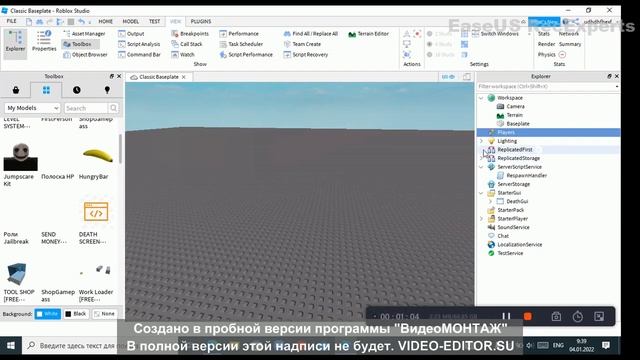The image size is (640, 360).
Task: Collapse the ServerScriptService node
Action: point(482,167)
